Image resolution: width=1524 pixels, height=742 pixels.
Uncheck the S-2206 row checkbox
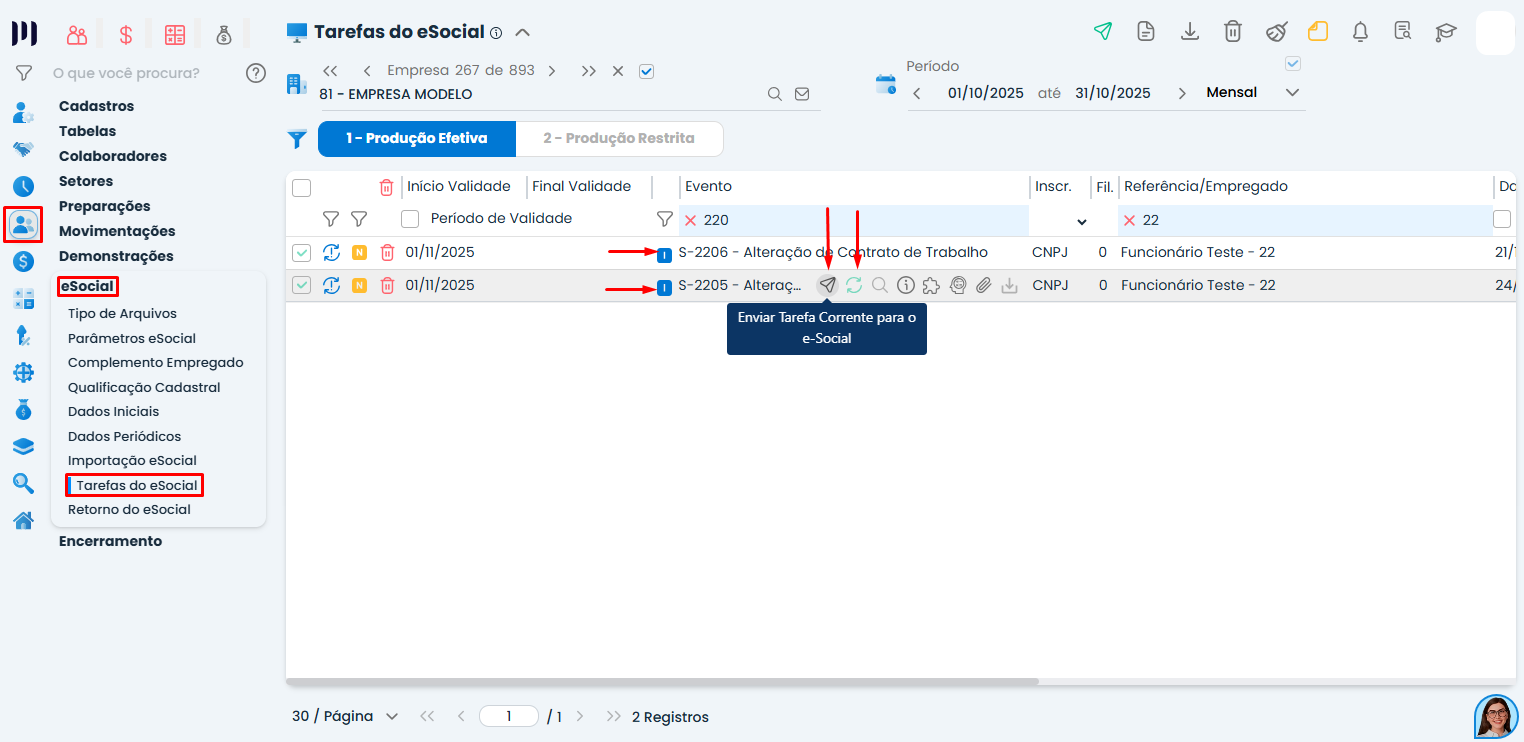click(302, 252)
